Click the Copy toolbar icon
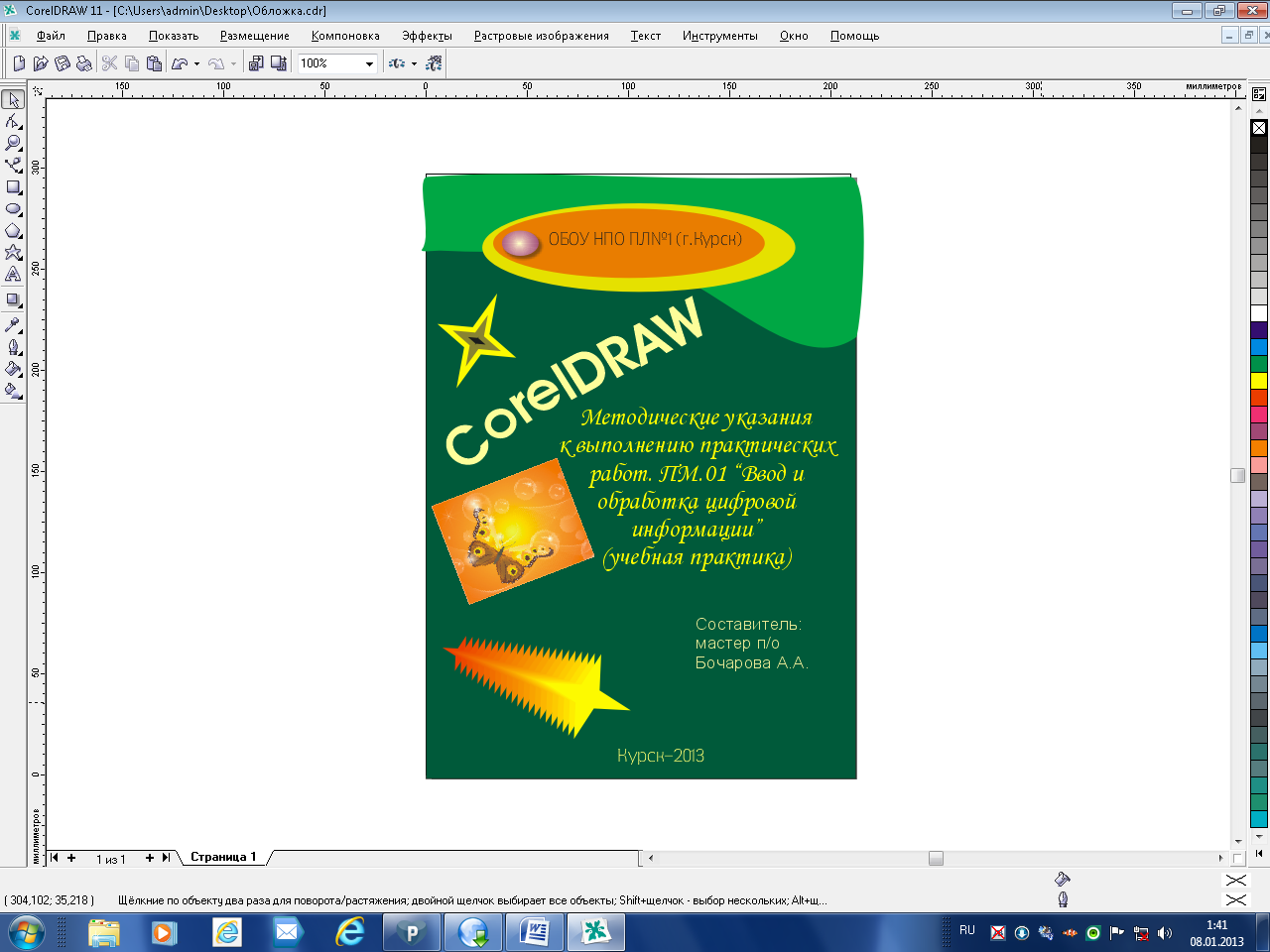This screenshot has height=952, width=1270. (132, 63)
